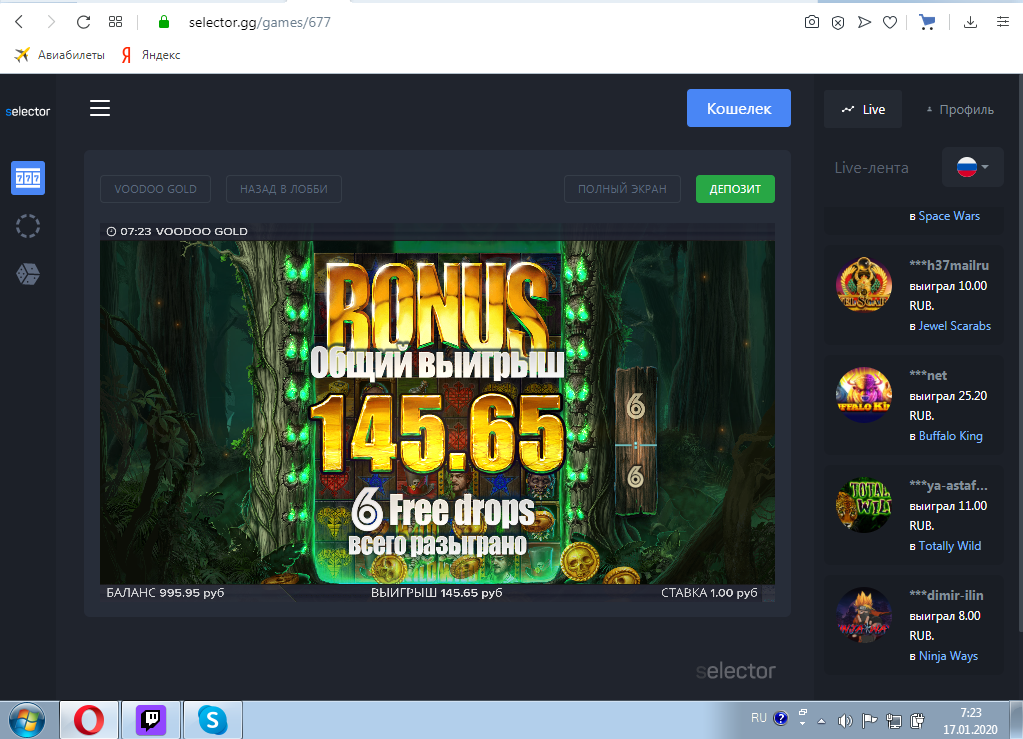Select the dashed circle sidebar icon
1023x739 pixels.
point(28,226)
